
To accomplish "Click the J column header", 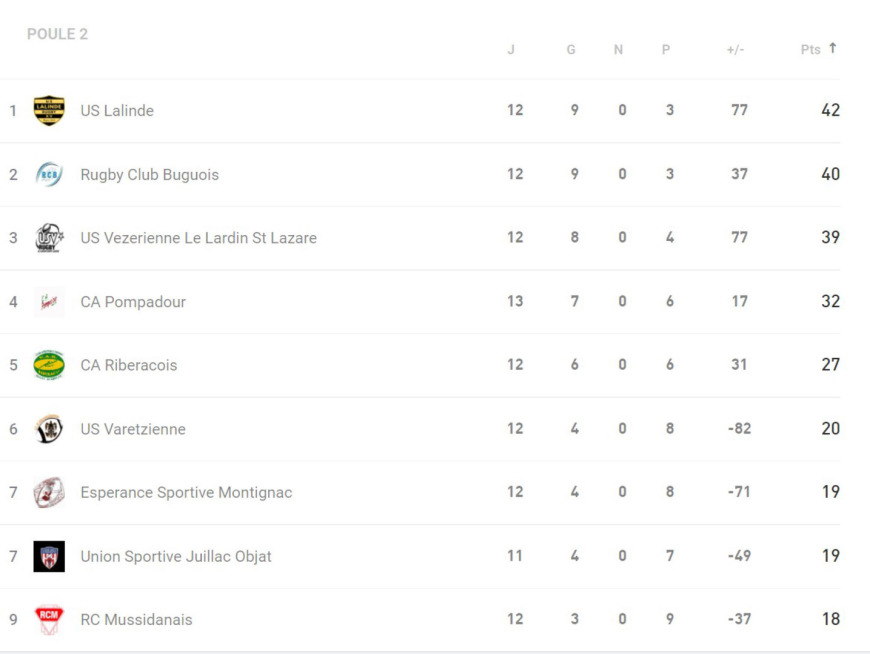I will [511, 50].
